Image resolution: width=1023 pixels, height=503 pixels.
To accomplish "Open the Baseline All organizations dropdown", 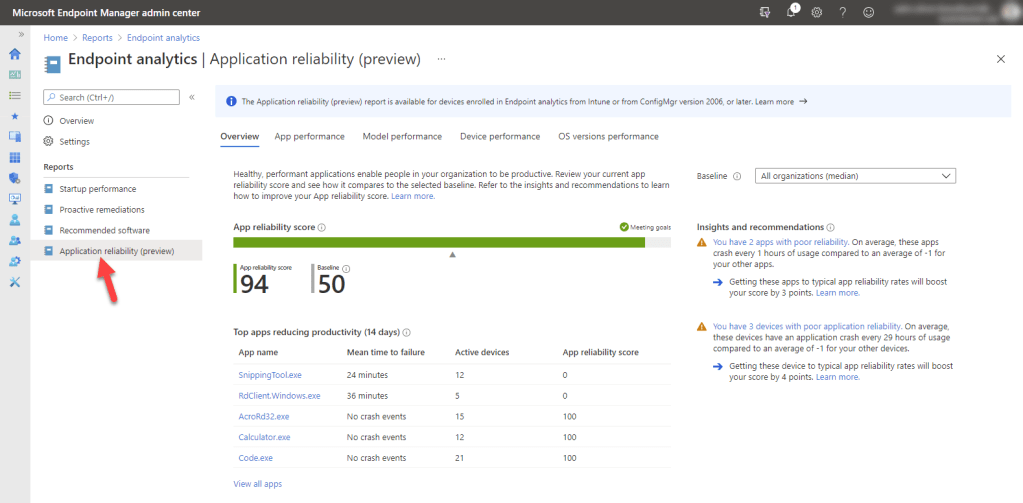I will click(855, 176).
